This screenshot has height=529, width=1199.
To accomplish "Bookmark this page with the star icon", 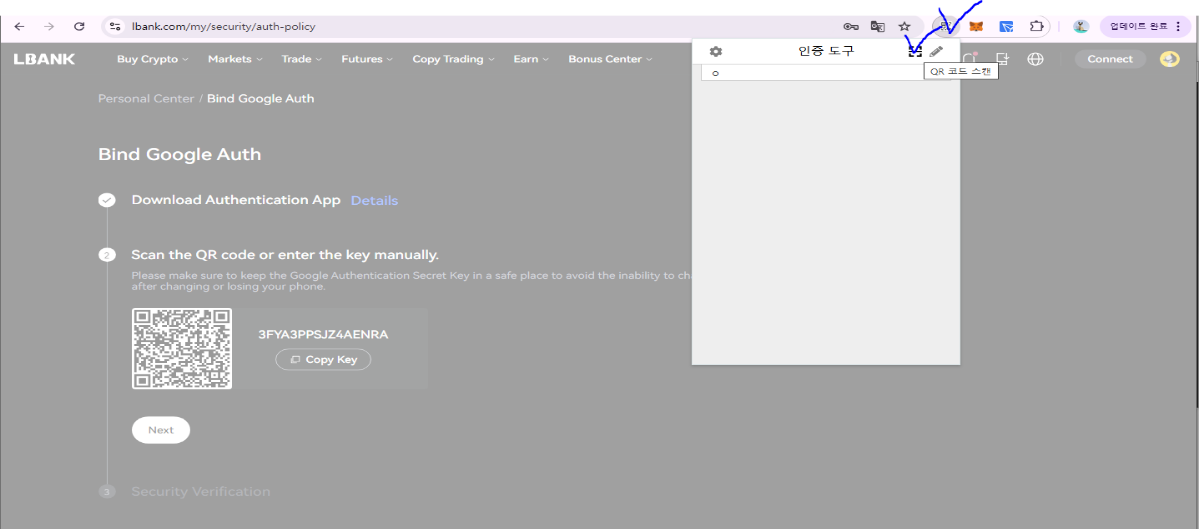I will (x=905, y=26).
